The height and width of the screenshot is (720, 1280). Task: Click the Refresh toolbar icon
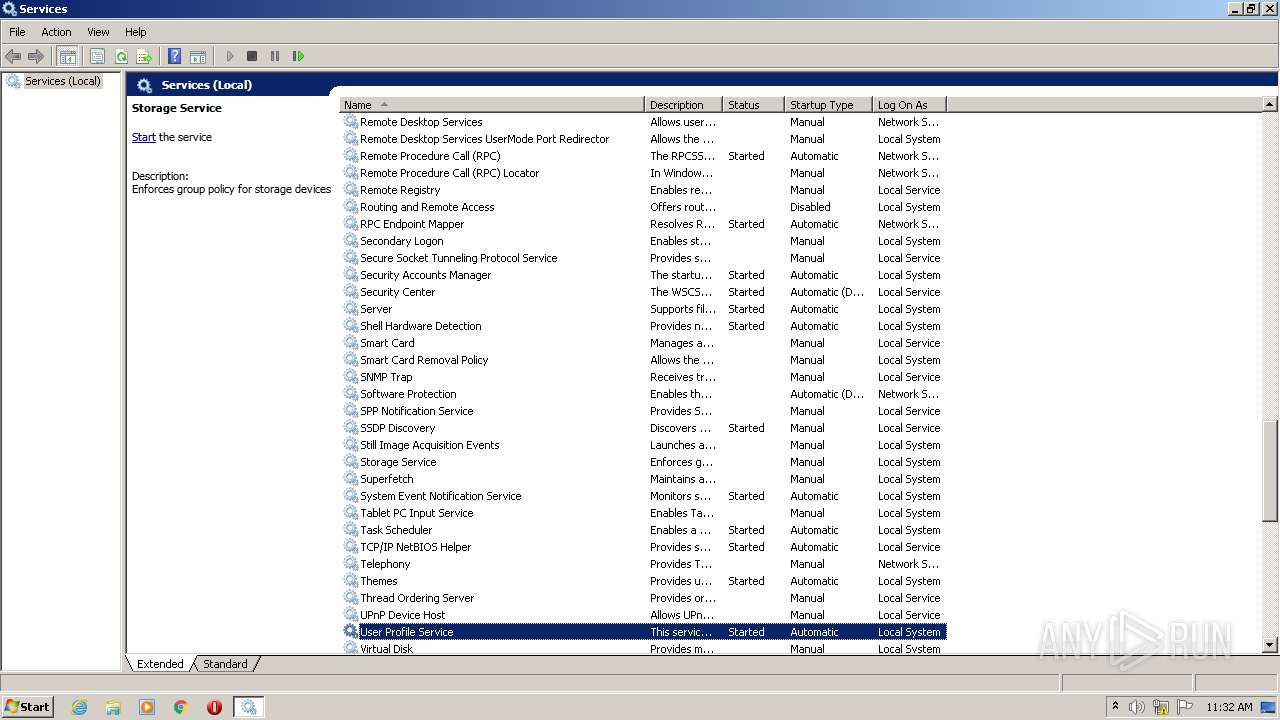pyautogui.click(x=121, y=56)
